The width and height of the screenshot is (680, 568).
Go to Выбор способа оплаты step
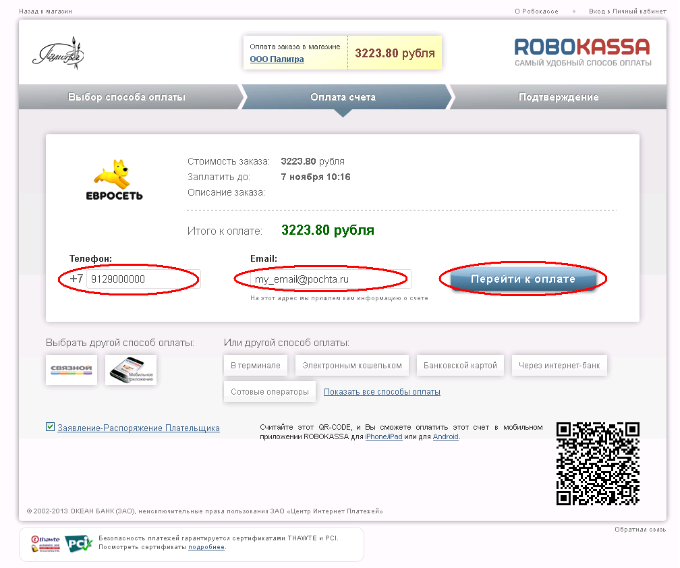127,97
